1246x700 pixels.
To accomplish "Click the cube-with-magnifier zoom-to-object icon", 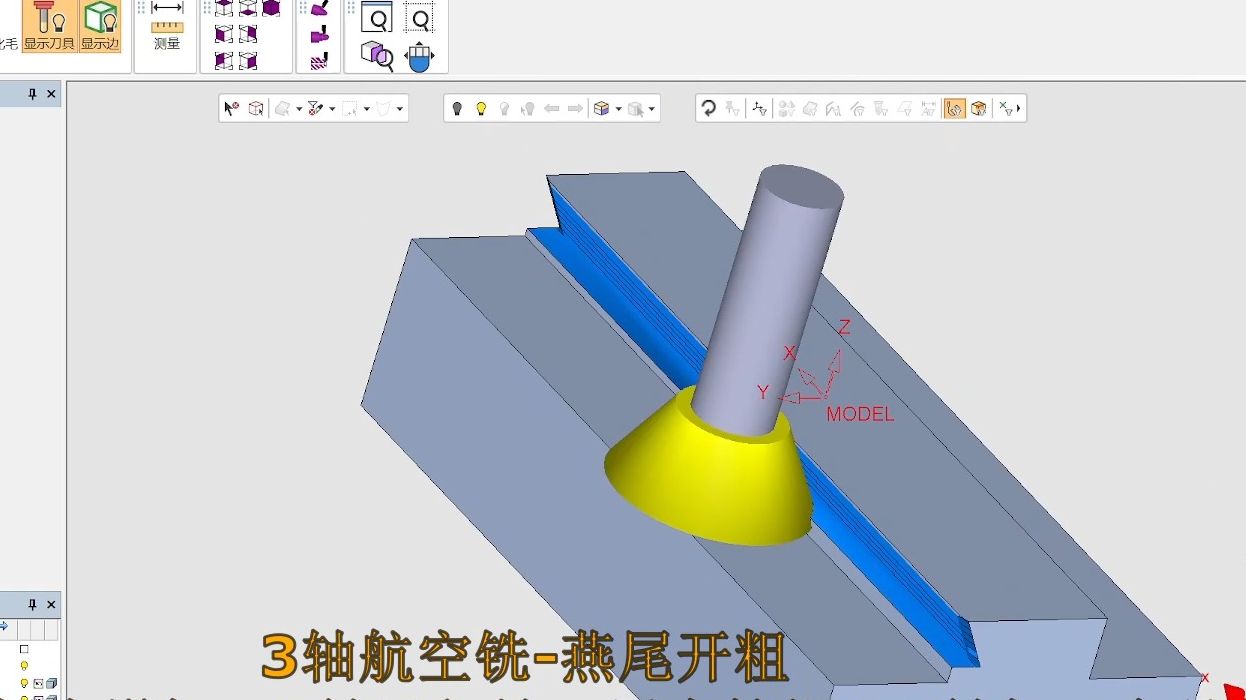I will 377,55.
